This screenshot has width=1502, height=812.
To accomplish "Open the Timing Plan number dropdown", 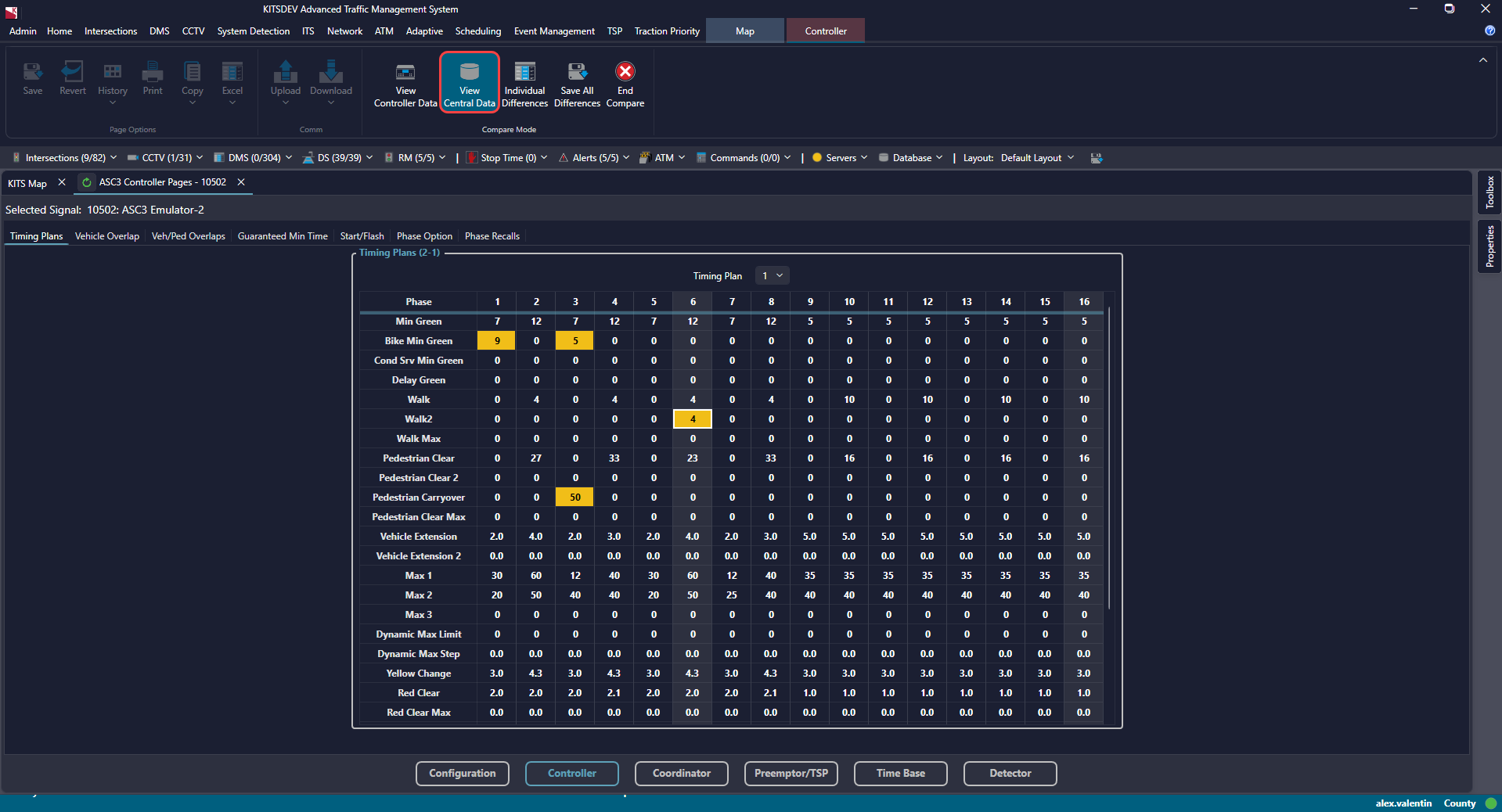I will pyautogui.click(x=773, y=276).
